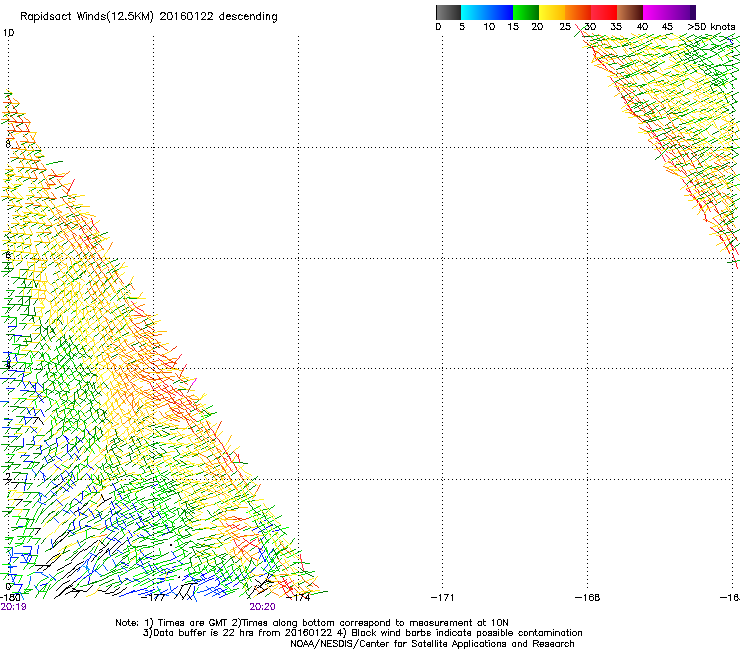Click the longitude axis label '-177'

pos(153,598)
